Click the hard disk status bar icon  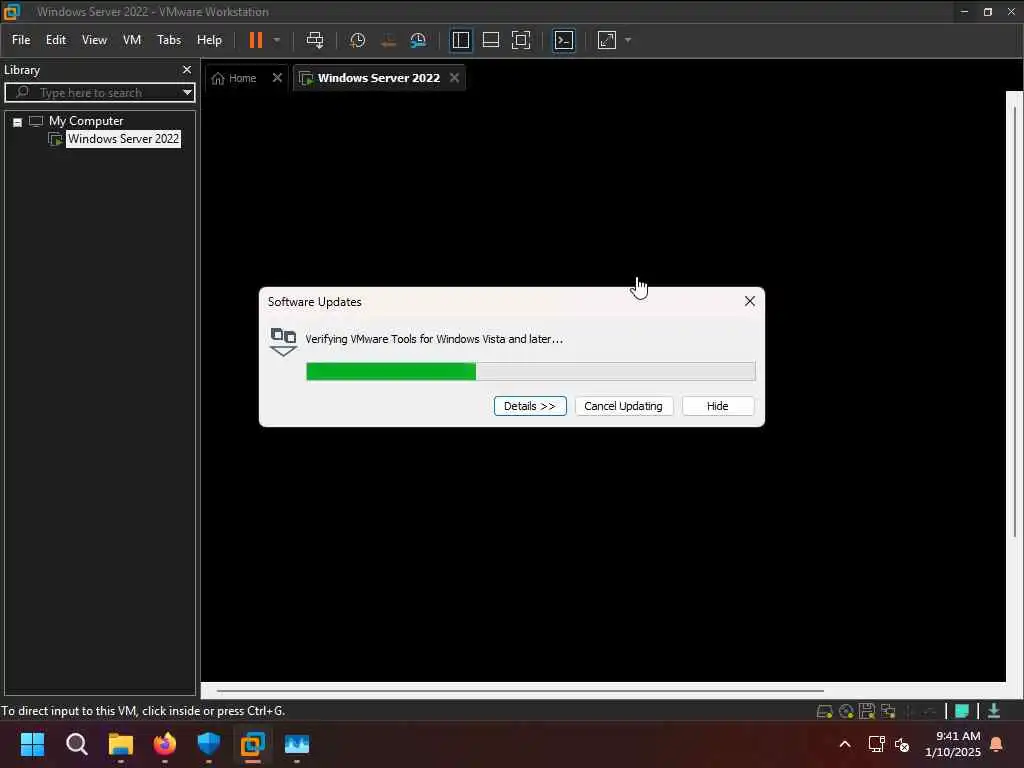(825, 711)
